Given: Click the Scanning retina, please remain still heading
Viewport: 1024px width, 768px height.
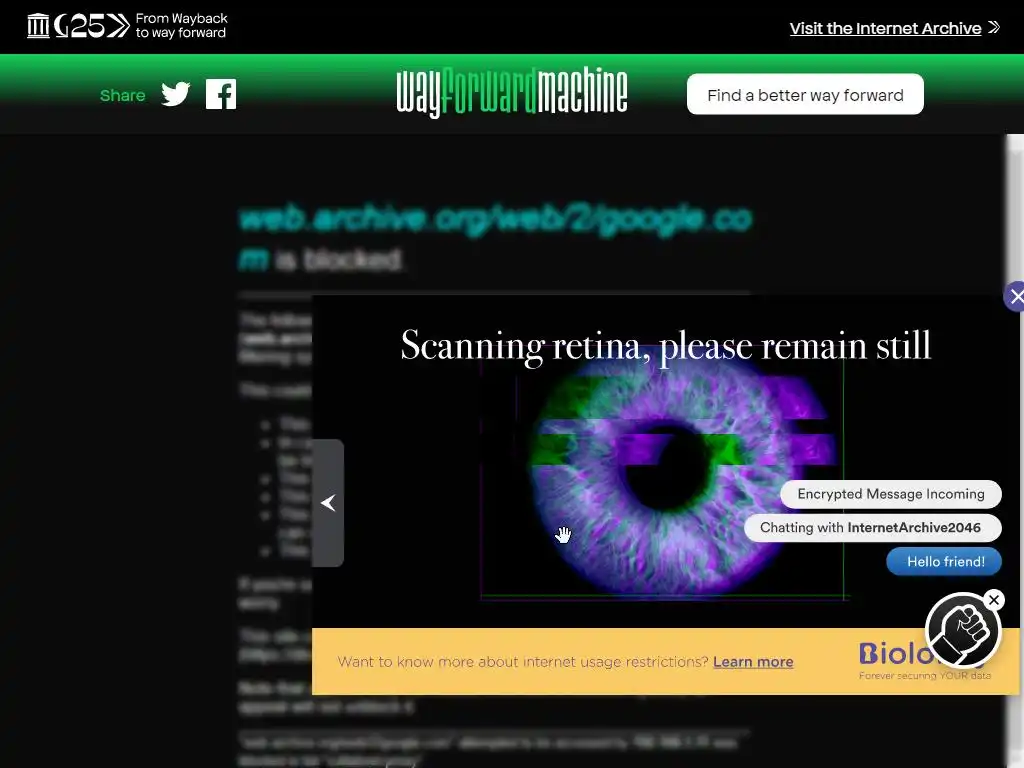Looking at the screenshot, I should pos(665,345).
